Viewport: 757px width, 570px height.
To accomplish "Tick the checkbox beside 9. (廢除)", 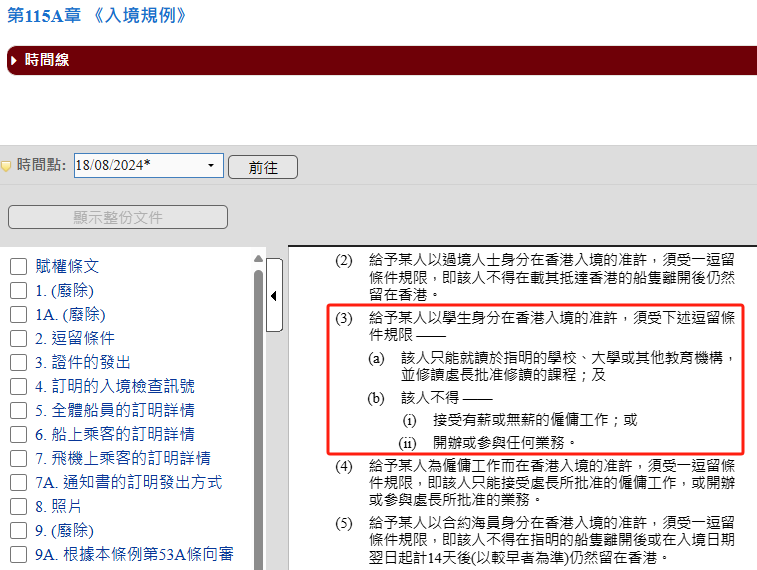I will pyautogui.click(x=18, y=530).
